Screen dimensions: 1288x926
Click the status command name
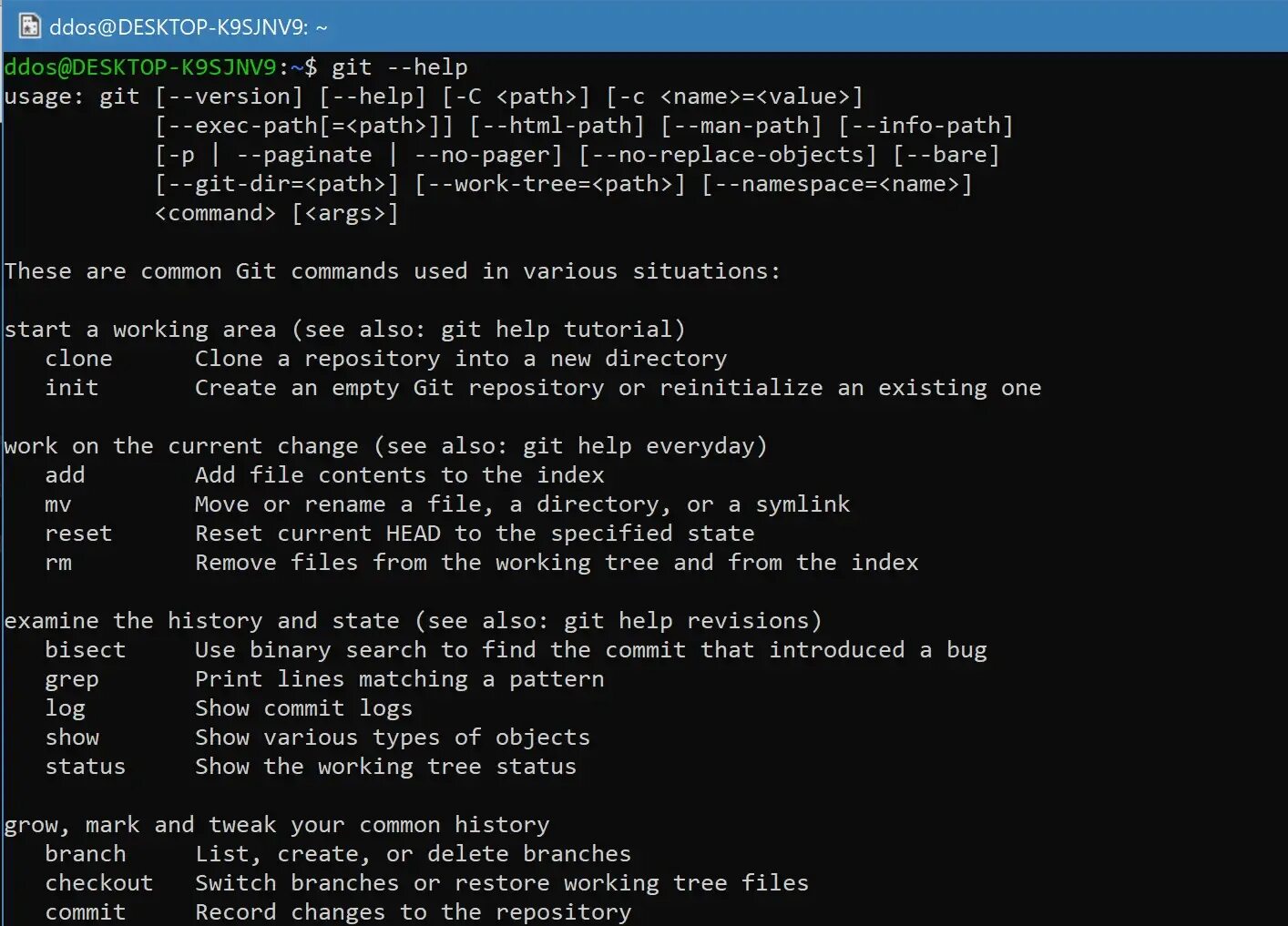tap(86, 767)
